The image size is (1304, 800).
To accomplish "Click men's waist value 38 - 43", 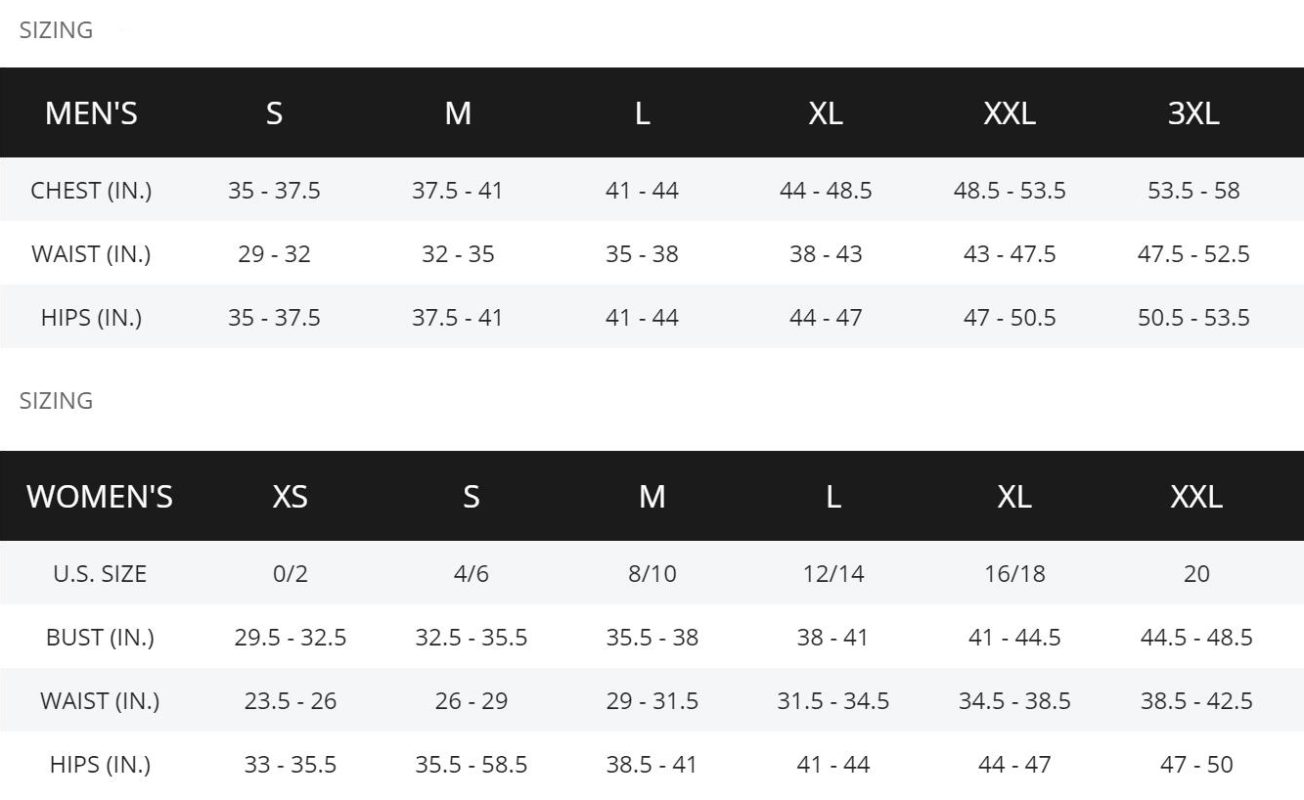I will point(825,254).
